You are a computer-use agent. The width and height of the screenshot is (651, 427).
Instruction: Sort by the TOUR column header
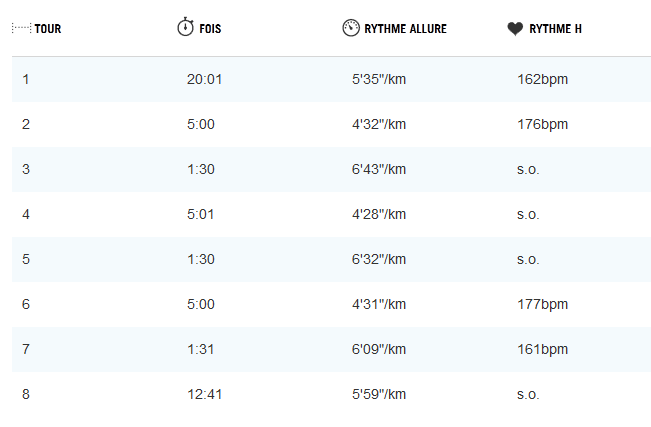48,29
